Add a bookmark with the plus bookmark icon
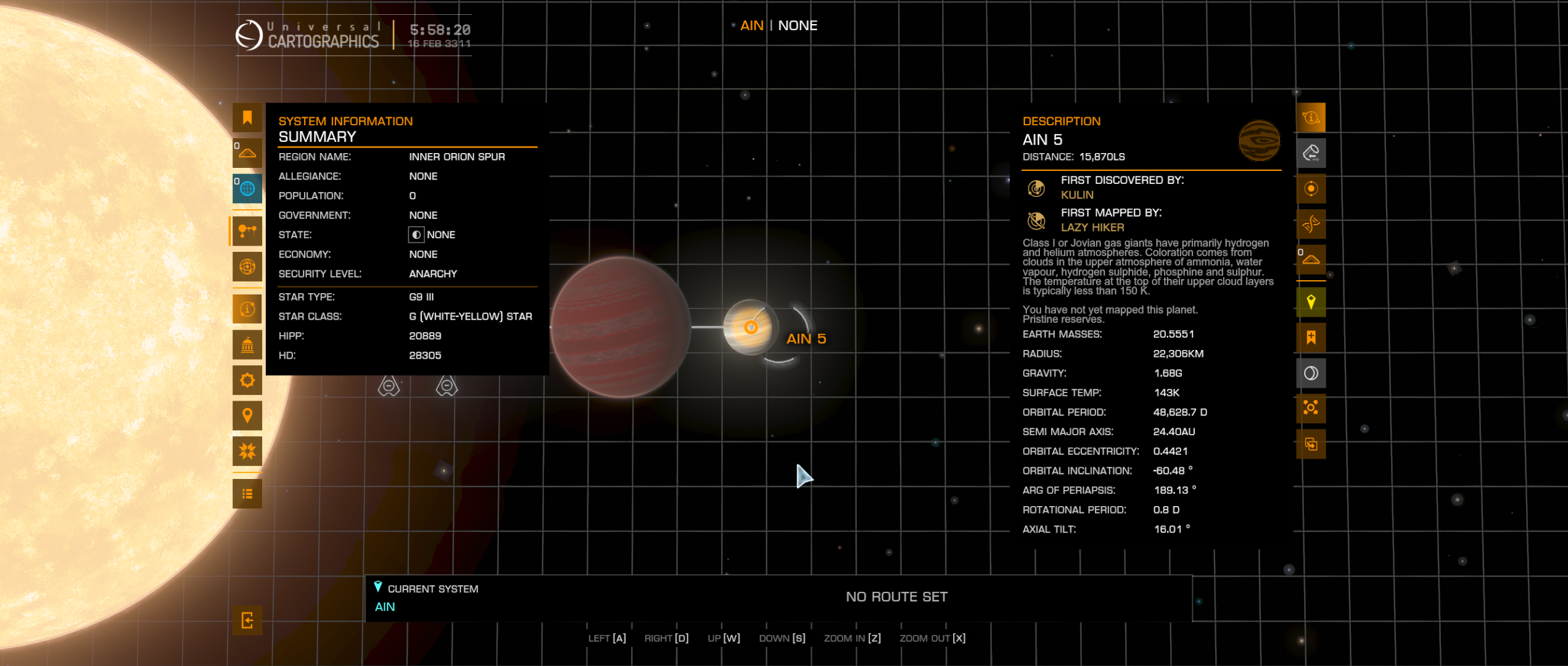1568x666 pixels. pyautogui.click(x=1311, y=338)
